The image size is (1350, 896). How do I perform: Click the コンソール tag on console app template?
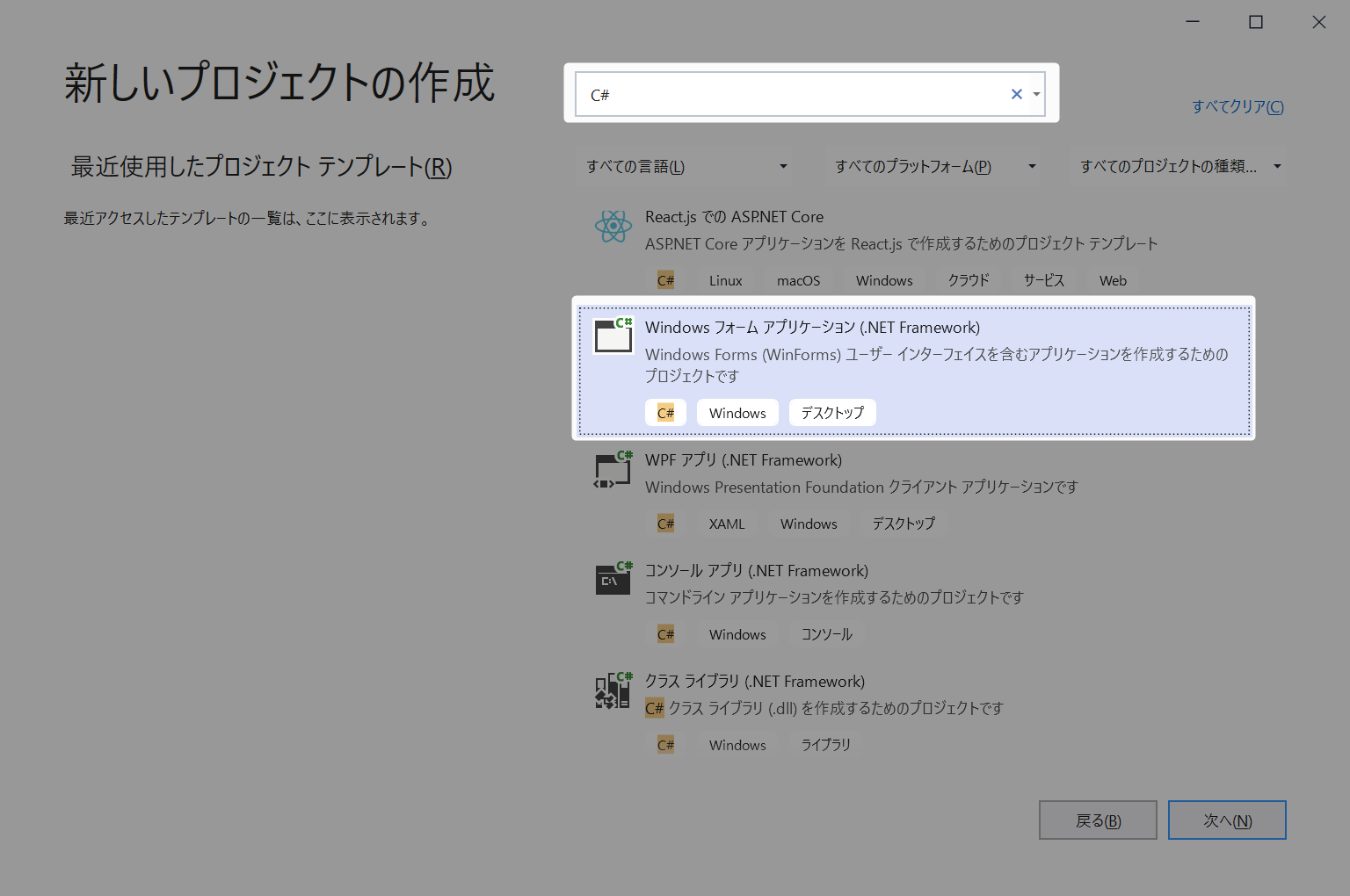coord(827,634)
